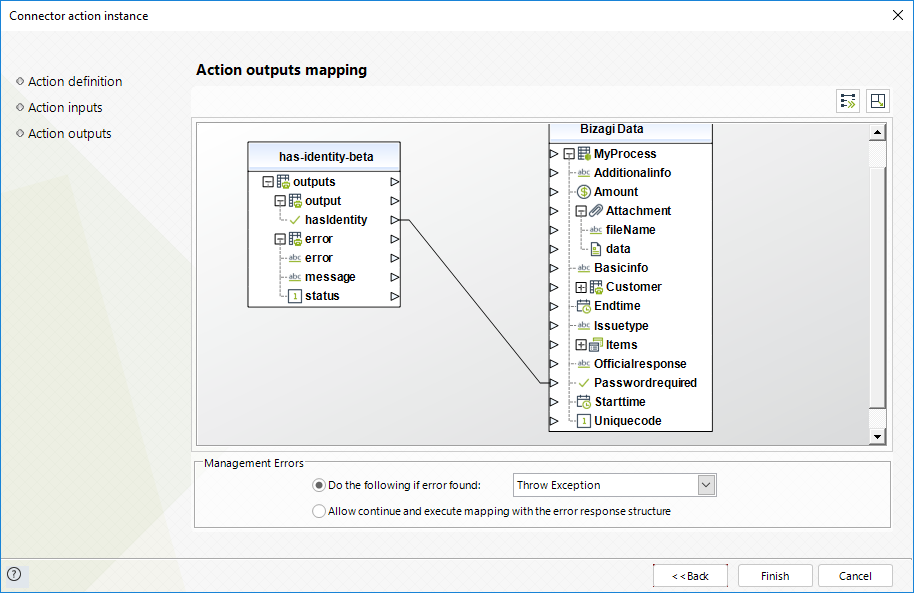Click the abc icon beside Officialresponse
Image resolution: width=914 pixels, height=593 pixels.
coord(583,363)
